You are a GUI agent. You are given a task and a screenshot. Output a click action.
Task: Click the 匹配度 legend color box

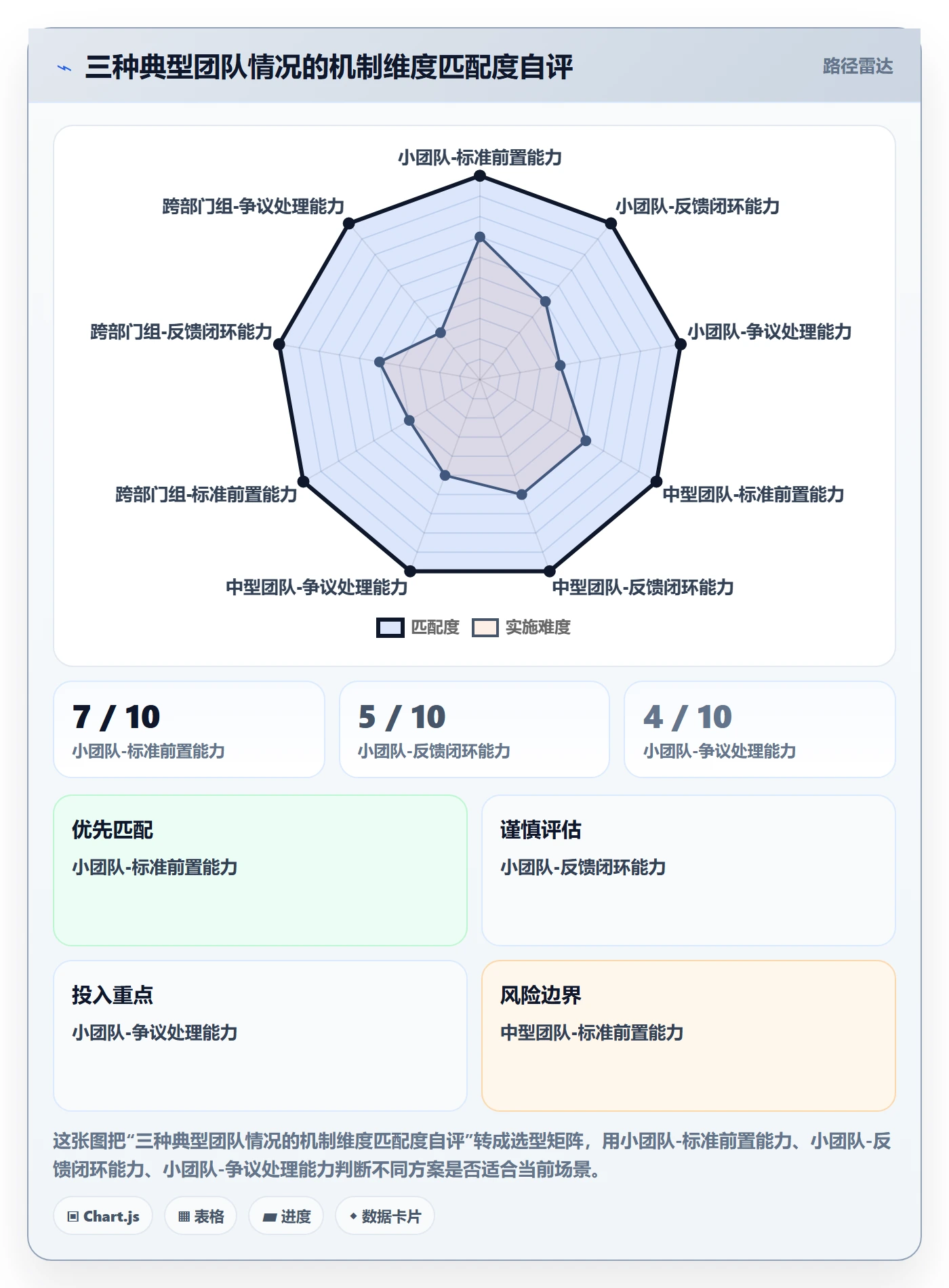click(390, 628)
